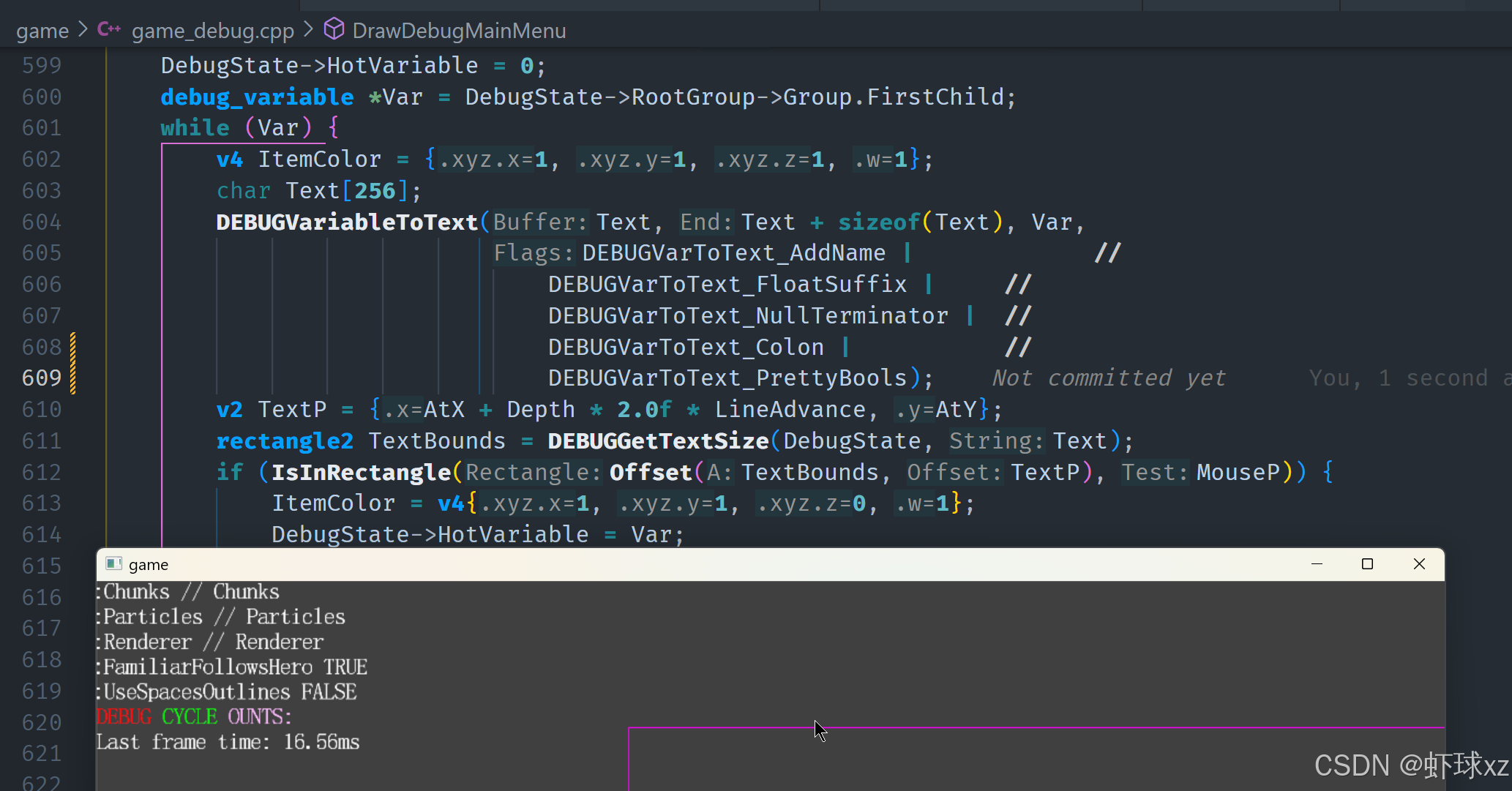Click the game window's title bar app icon
Screen dimensions: 1512x791
click(113, 564)
